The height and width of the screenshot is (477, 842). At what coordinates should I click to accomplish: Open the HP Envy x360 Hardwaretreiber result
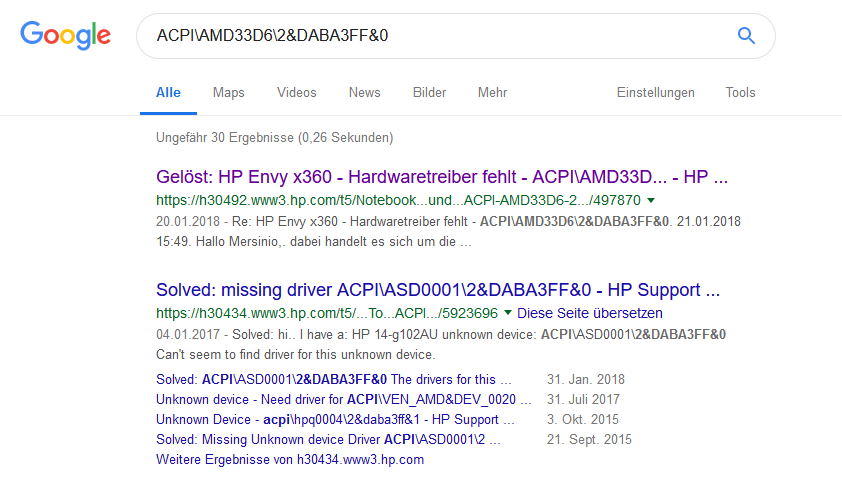coord(442,177)
